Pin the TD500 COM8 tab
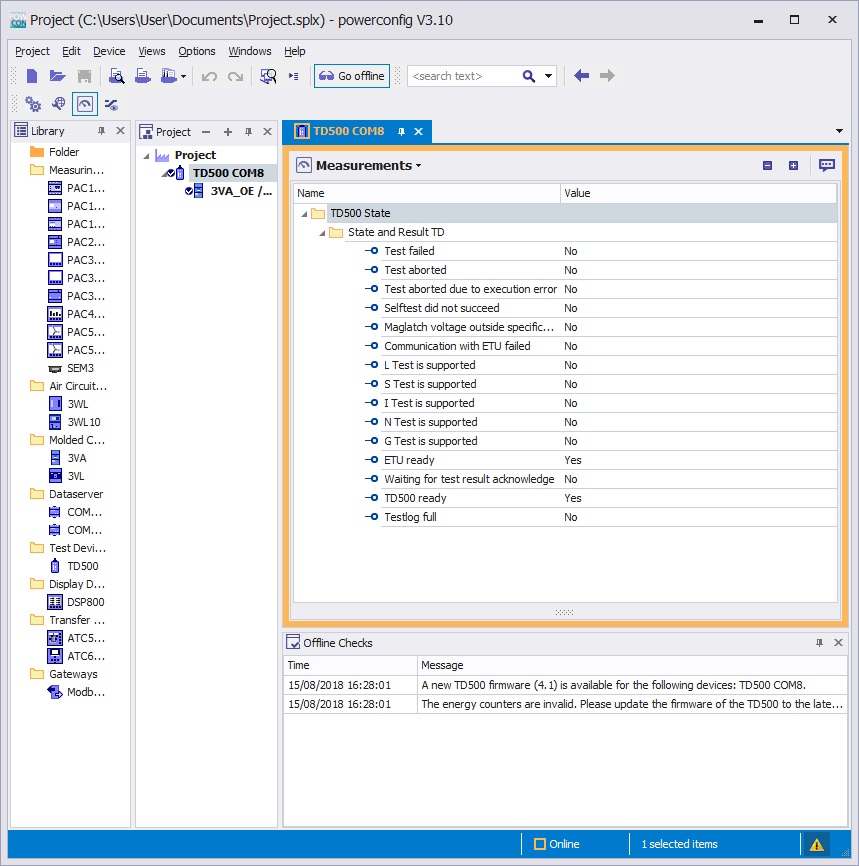The height and width of the screenshot is (866, 859). [401, 131]
